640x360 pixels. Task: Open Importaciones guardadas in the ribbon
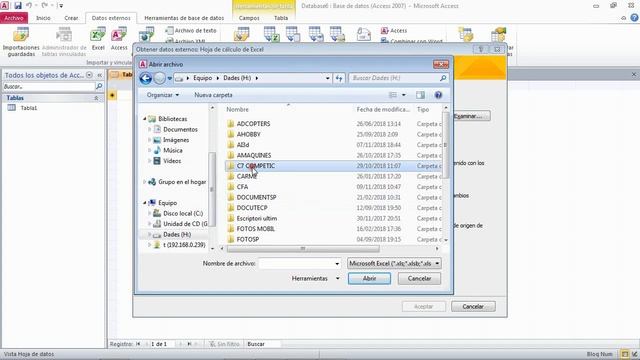pyautogui.click(x=21, y=42)
